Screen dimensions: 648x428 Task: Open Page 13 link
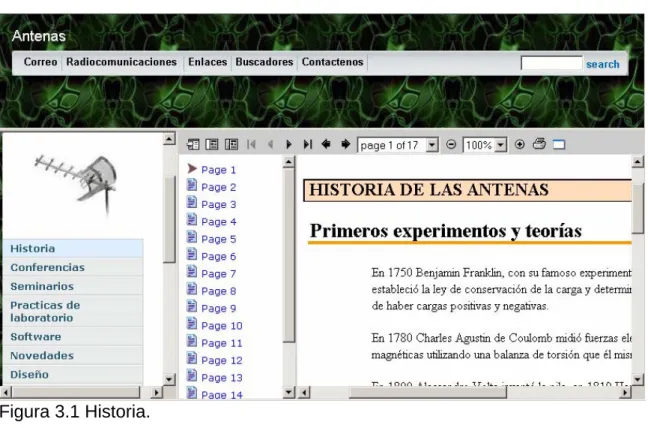coord(222,378)
